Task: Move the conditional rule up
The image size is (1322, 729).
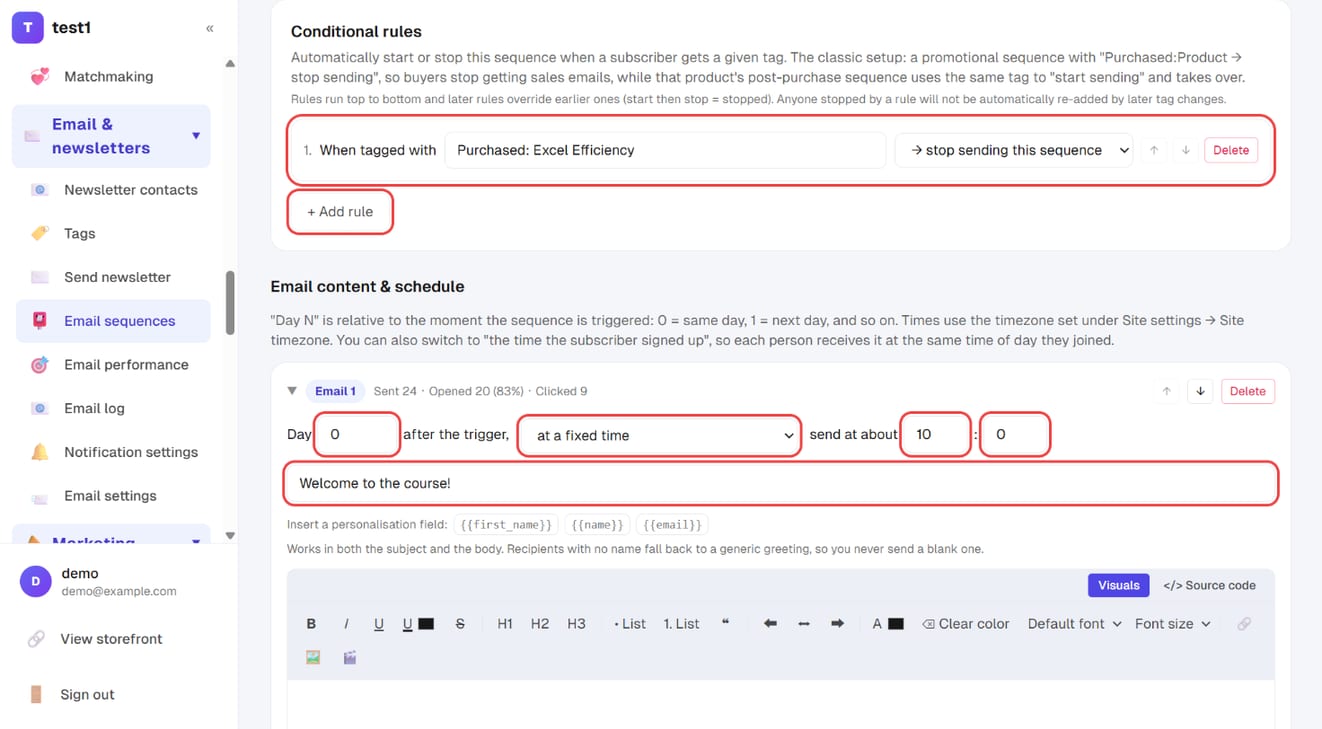Action: (x=1154, y=150)
